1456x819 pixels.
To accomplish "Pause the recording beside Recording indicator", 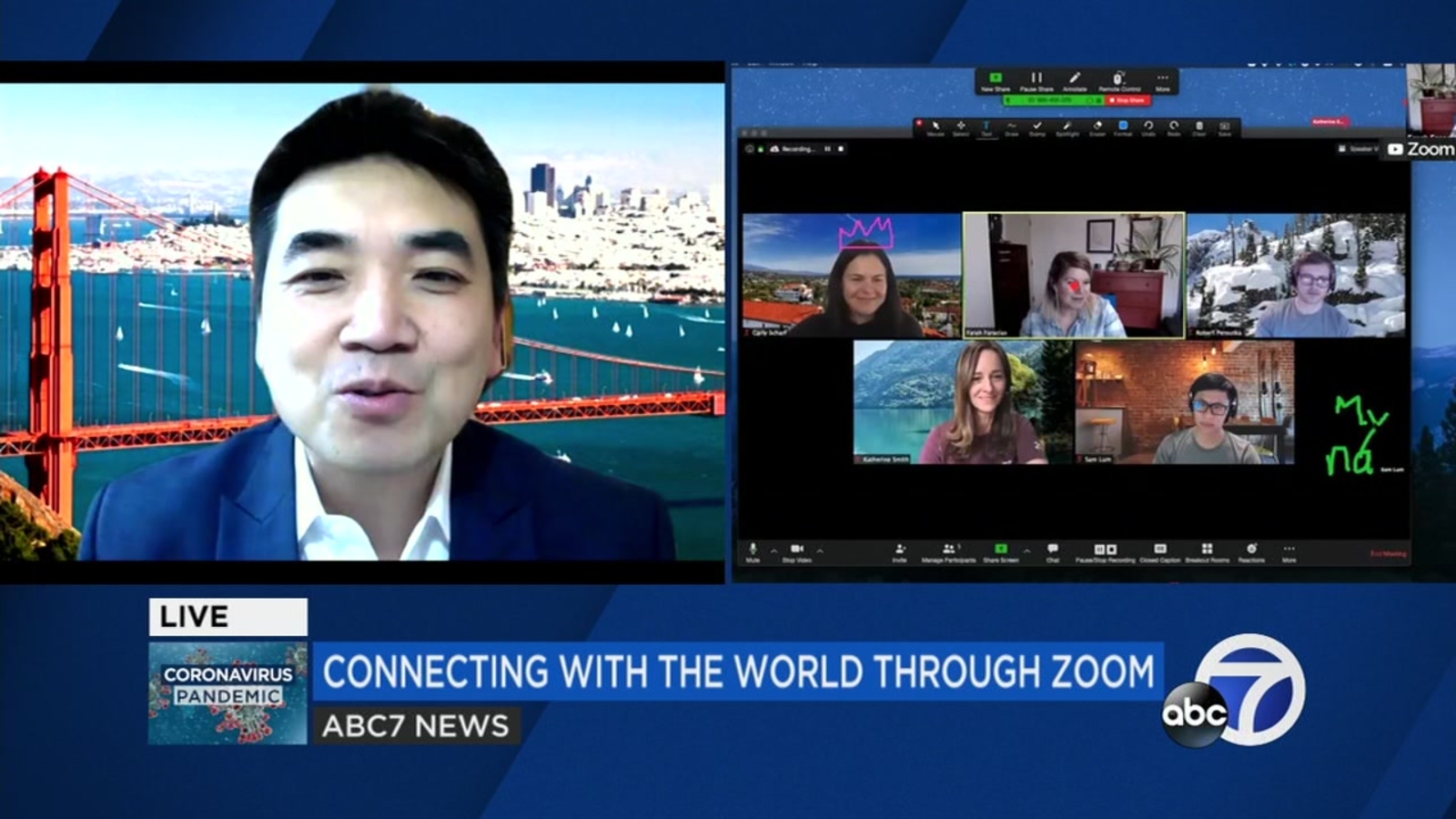I will [827, 148].
